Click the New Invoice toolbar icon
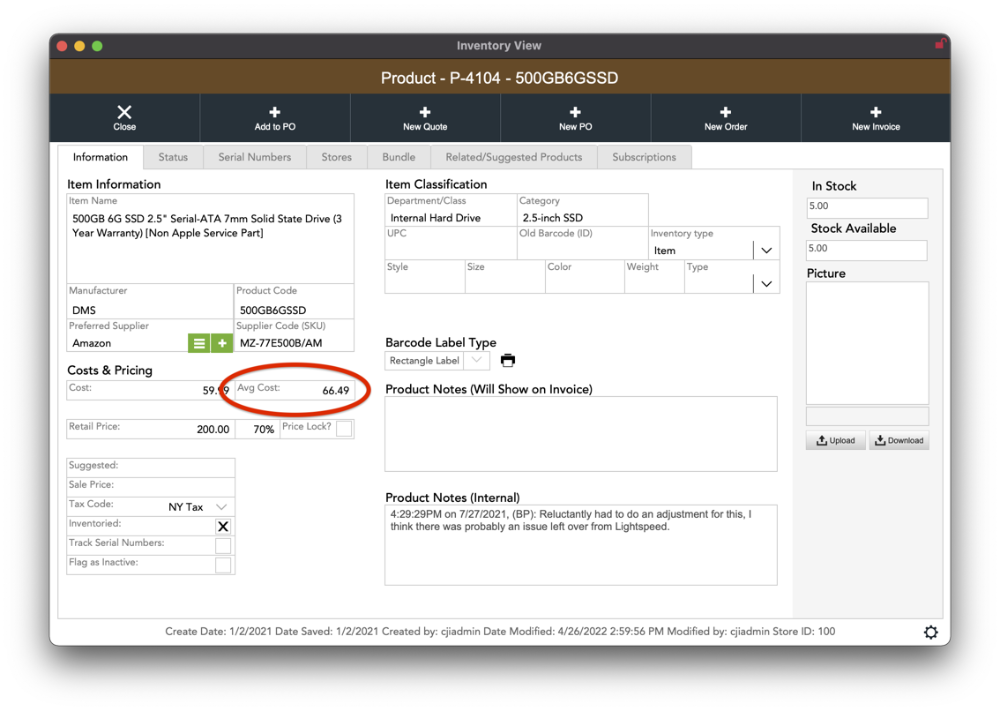Screen dimensions: 1000x711 875,113
